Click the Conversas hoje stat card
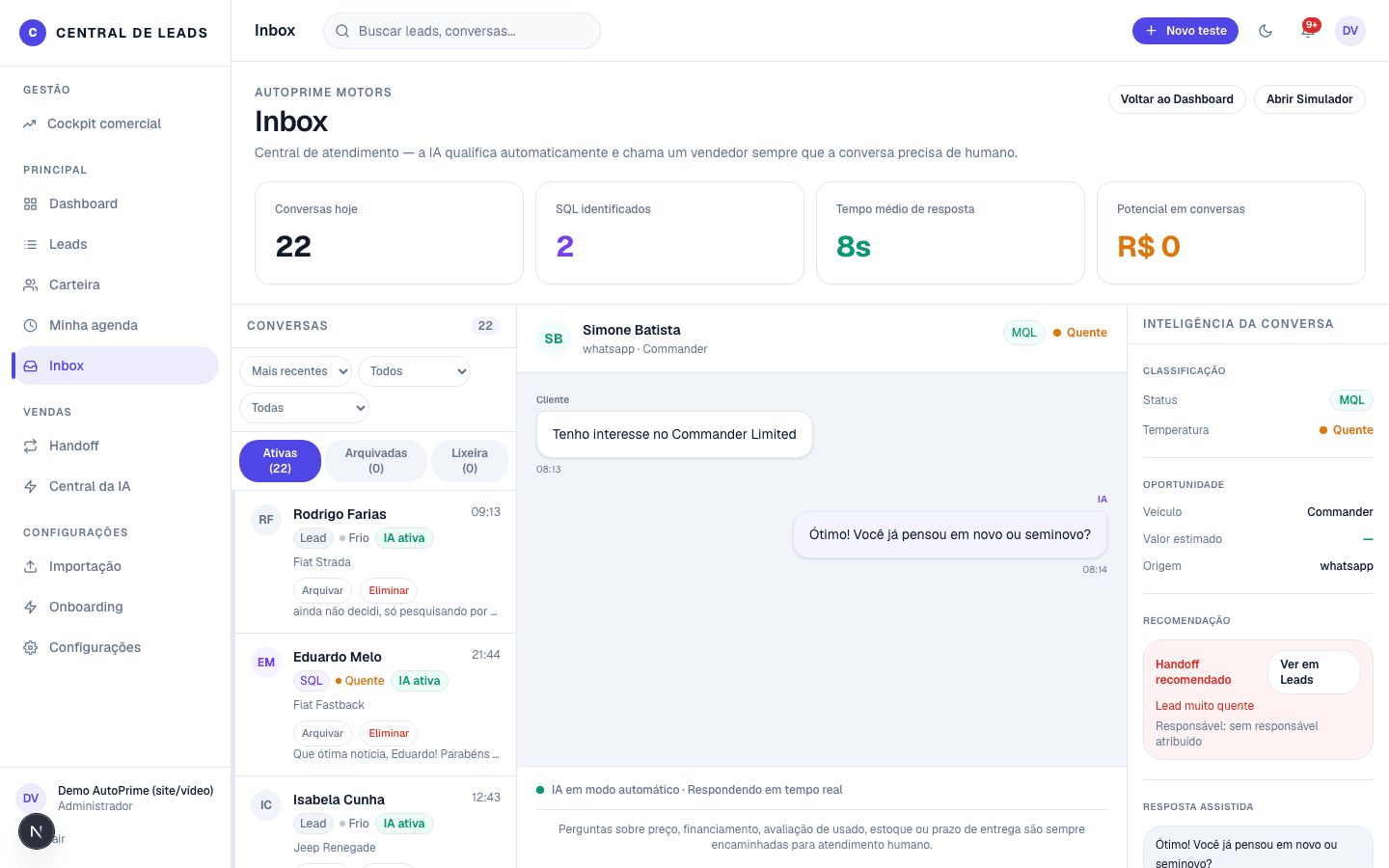The width and height of the screenshot is (1389, 868). 389,233
